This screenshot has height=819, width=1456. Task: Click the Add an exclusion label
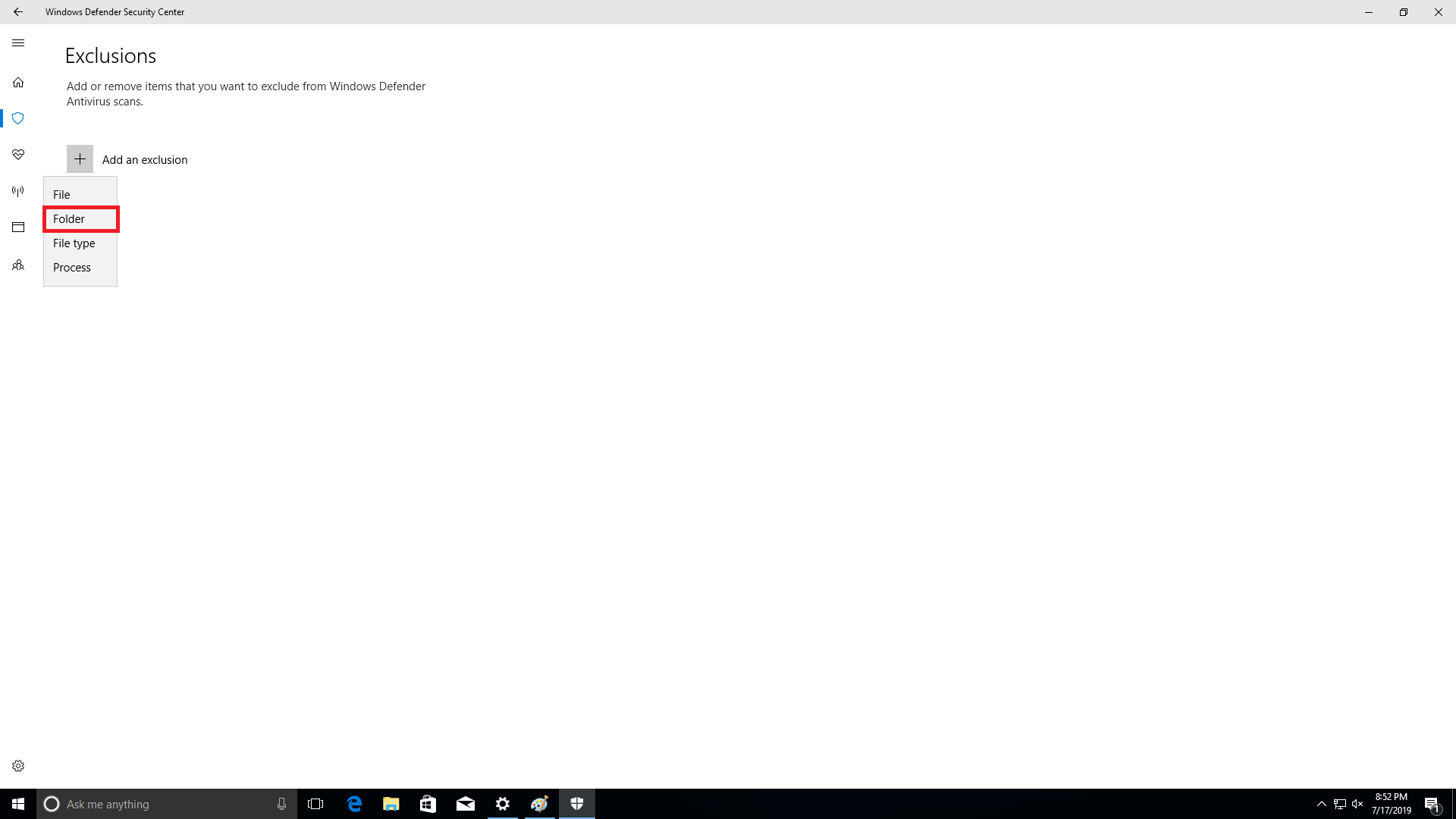point(145,160)
